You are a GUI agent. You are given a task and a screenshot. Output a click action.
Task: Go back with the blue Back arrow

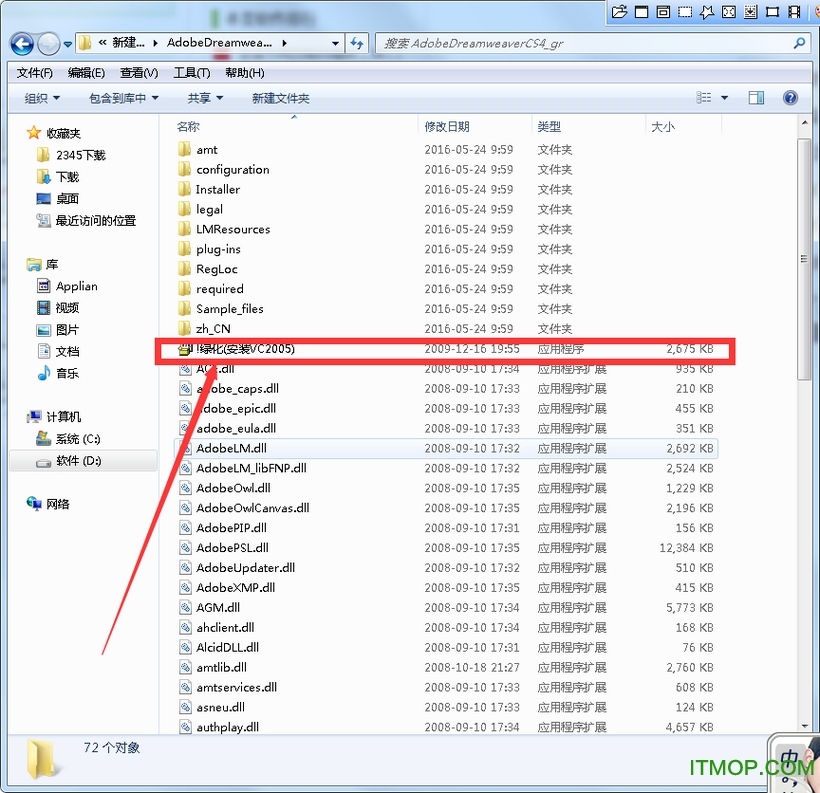click(22, 44)
